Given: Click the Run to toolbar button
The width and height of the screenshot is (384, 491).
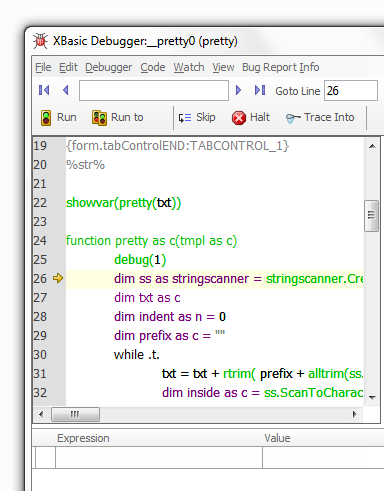Looking at the screenshot, I should pos(118,118).
